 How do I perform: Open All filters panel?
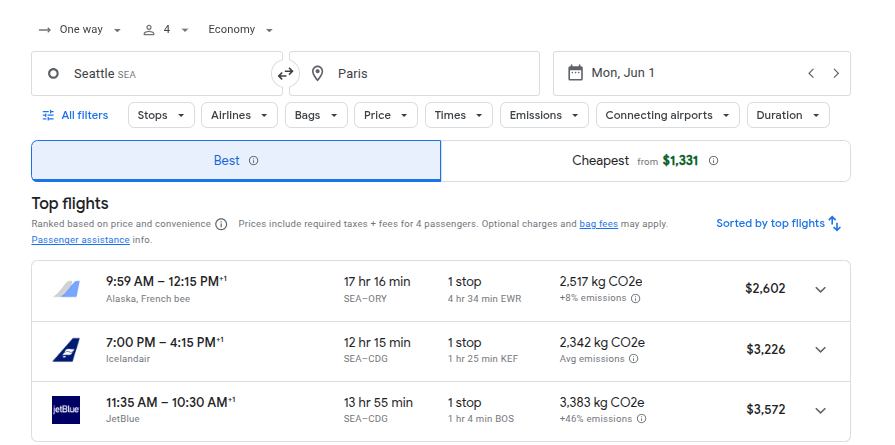(x=75, y=115)
